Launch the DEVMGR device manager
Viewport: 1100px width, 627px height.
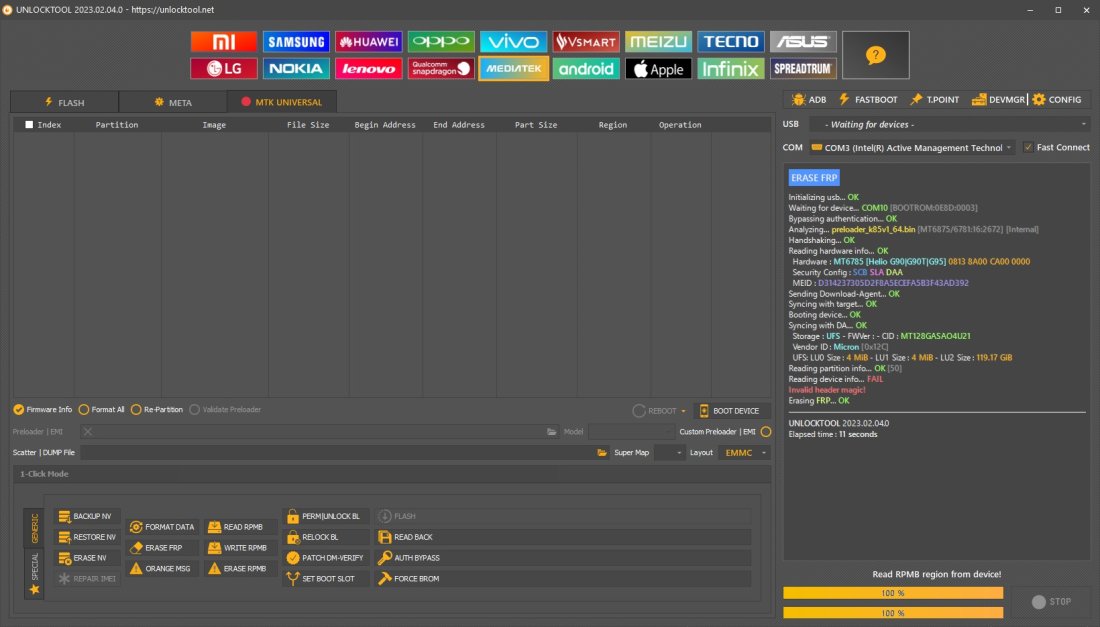tap(998, 100)
